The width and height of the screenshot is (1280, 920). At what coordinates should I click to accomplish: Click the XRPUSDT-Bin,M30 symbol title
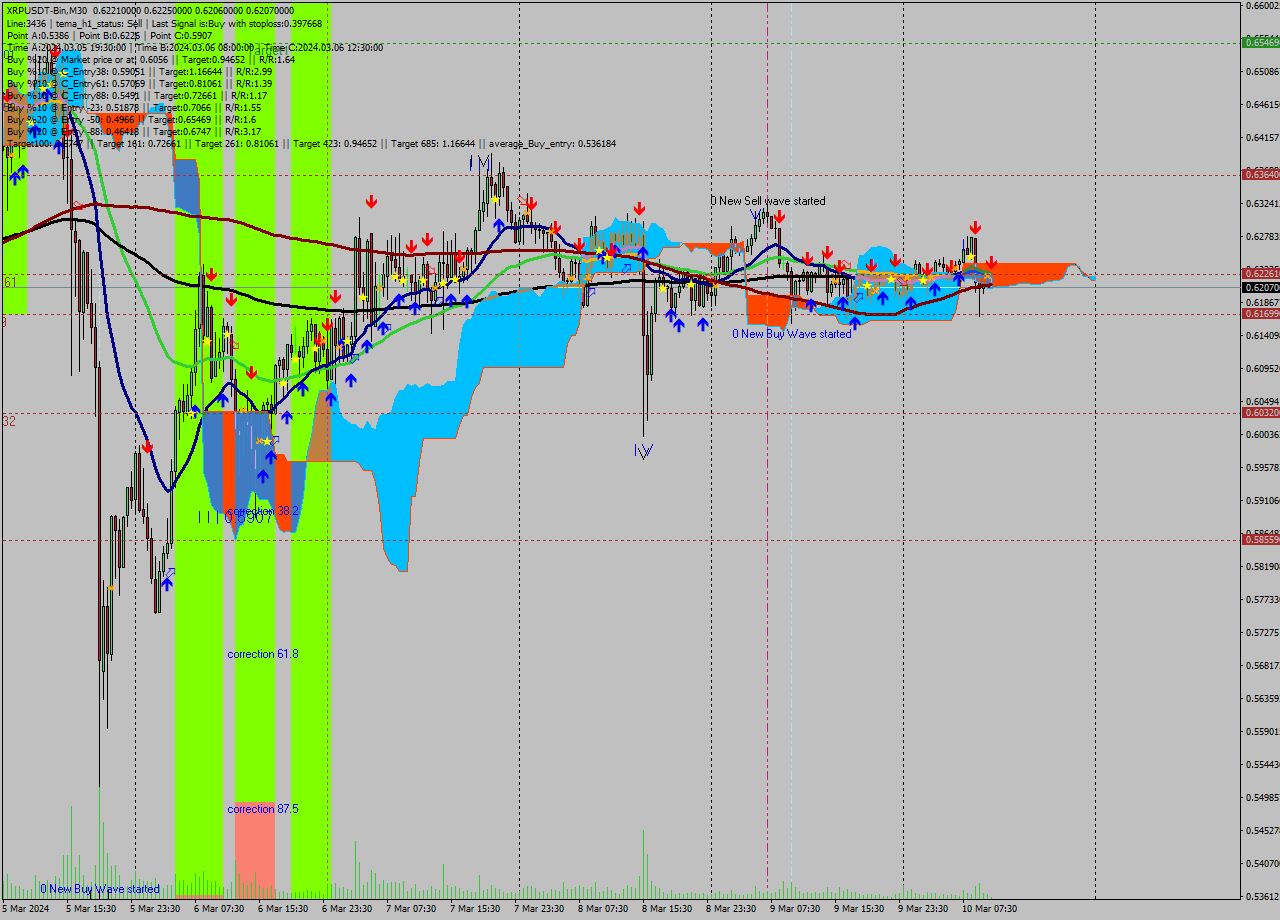[47, 10]
